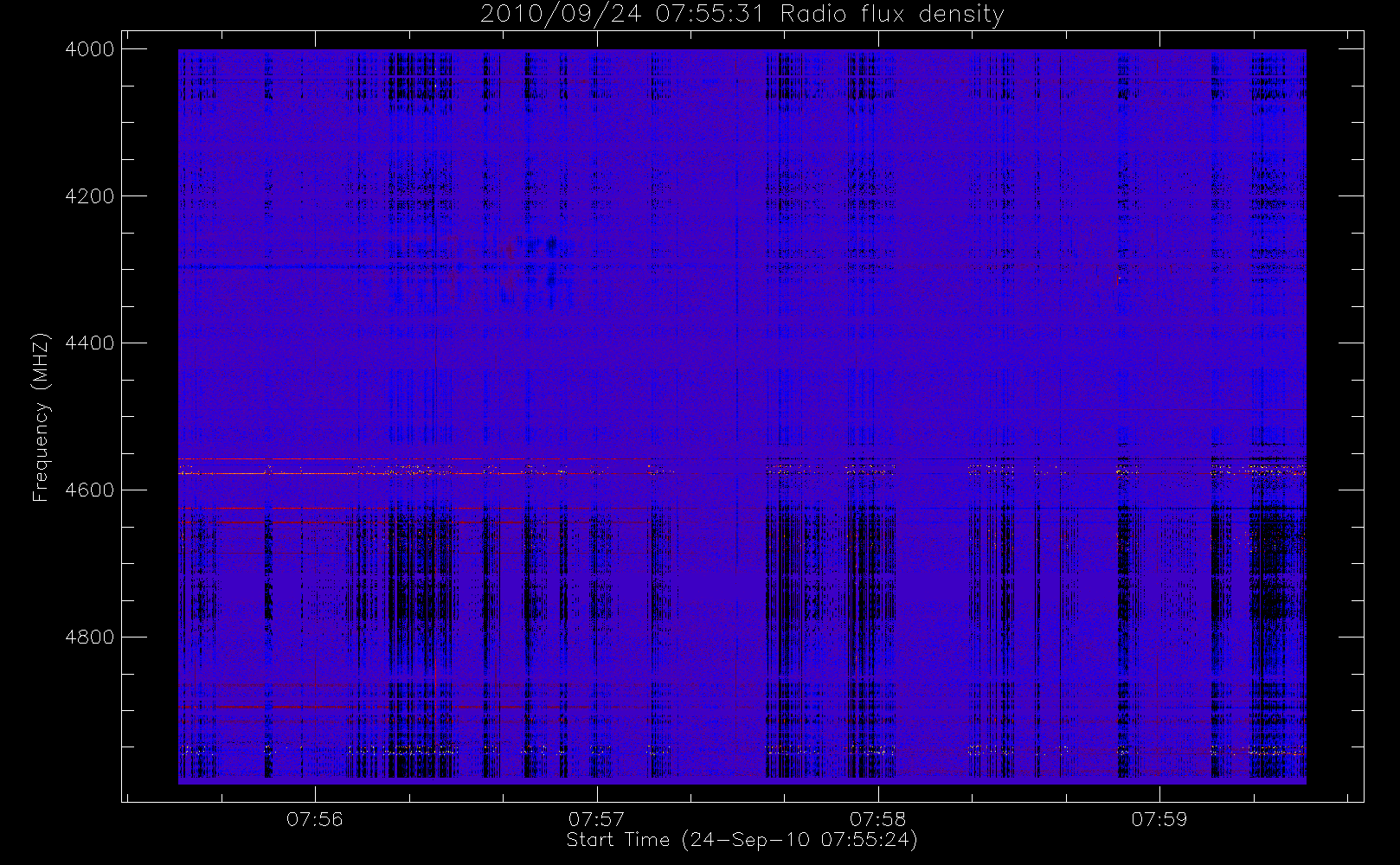Click the plot title "2010/09/24 07:55:31 Radio flux density"
This screenshot has height=865, width=1400.
pos(742,15)
